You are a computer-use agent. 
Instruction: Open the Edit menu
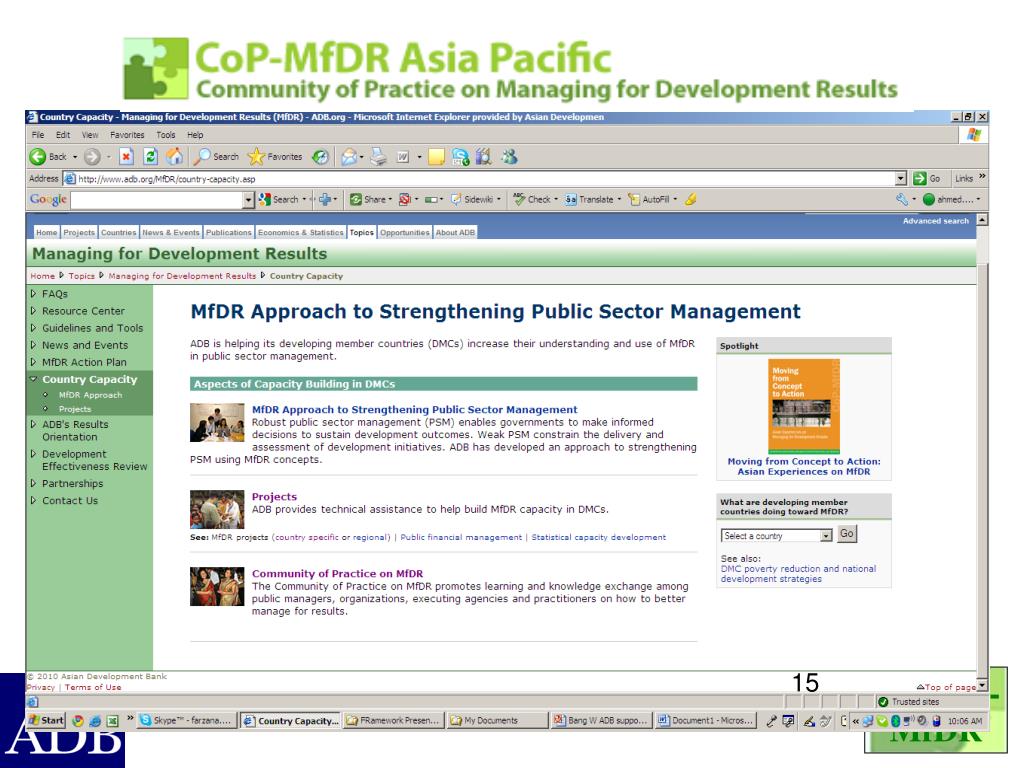pos(63,135)
